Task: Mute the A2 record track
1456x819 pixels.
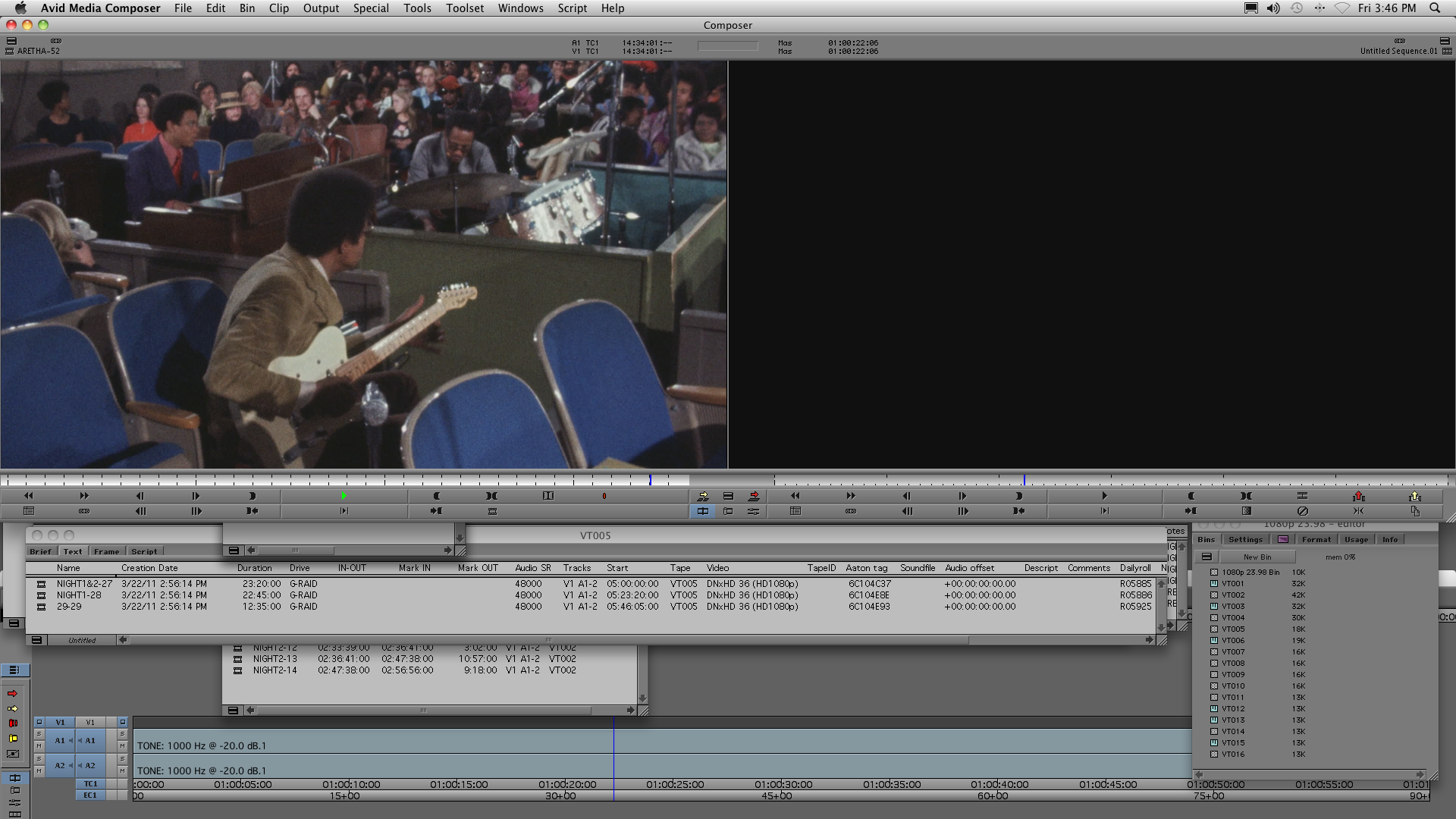Action: [x=122, y=770]
